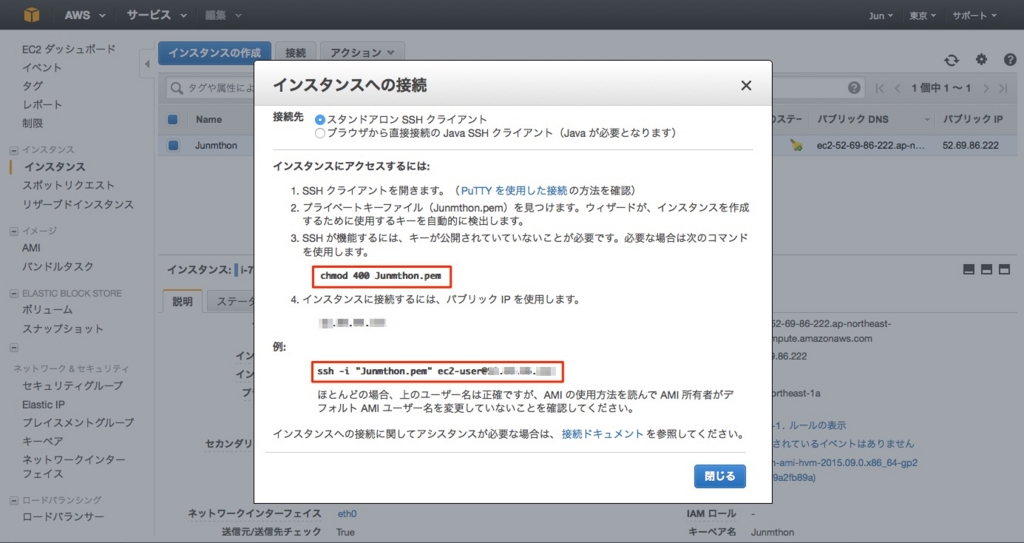
Task: Open リザーブドインスタンス in sidebar
Action: click(x=78, y=205)
